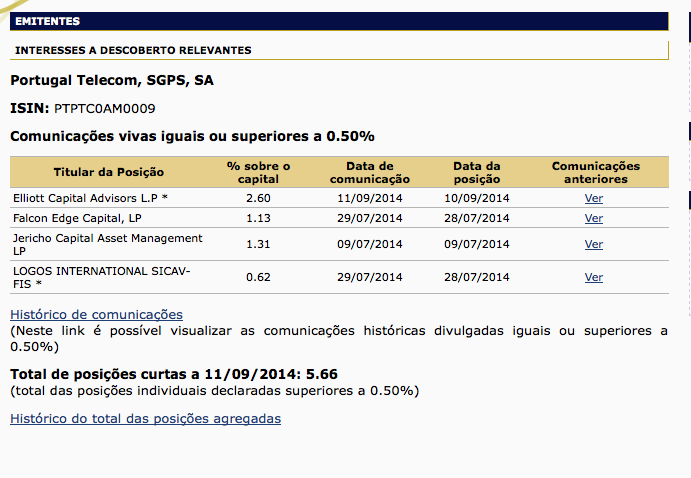Click position date 28/07/2014 in Falcon Edge row
Viewport: 691px width, 478px height.
point(477,218)
